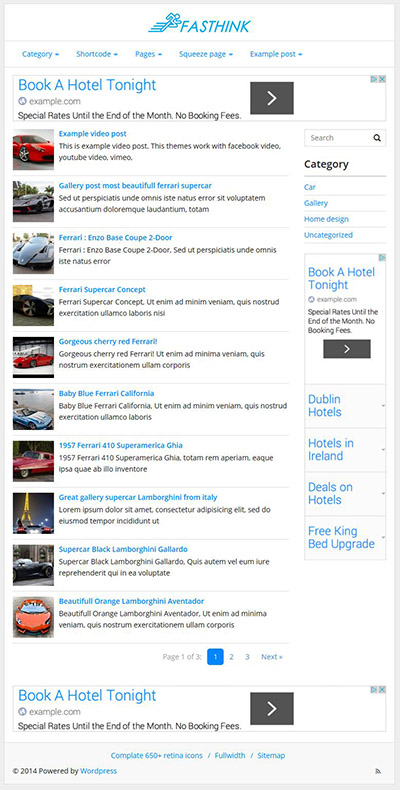The image size is (400, 790).
Task: Open 'Ferrari : Enzo Base Coupe 2-Door' post
Action: click(115, 238)
